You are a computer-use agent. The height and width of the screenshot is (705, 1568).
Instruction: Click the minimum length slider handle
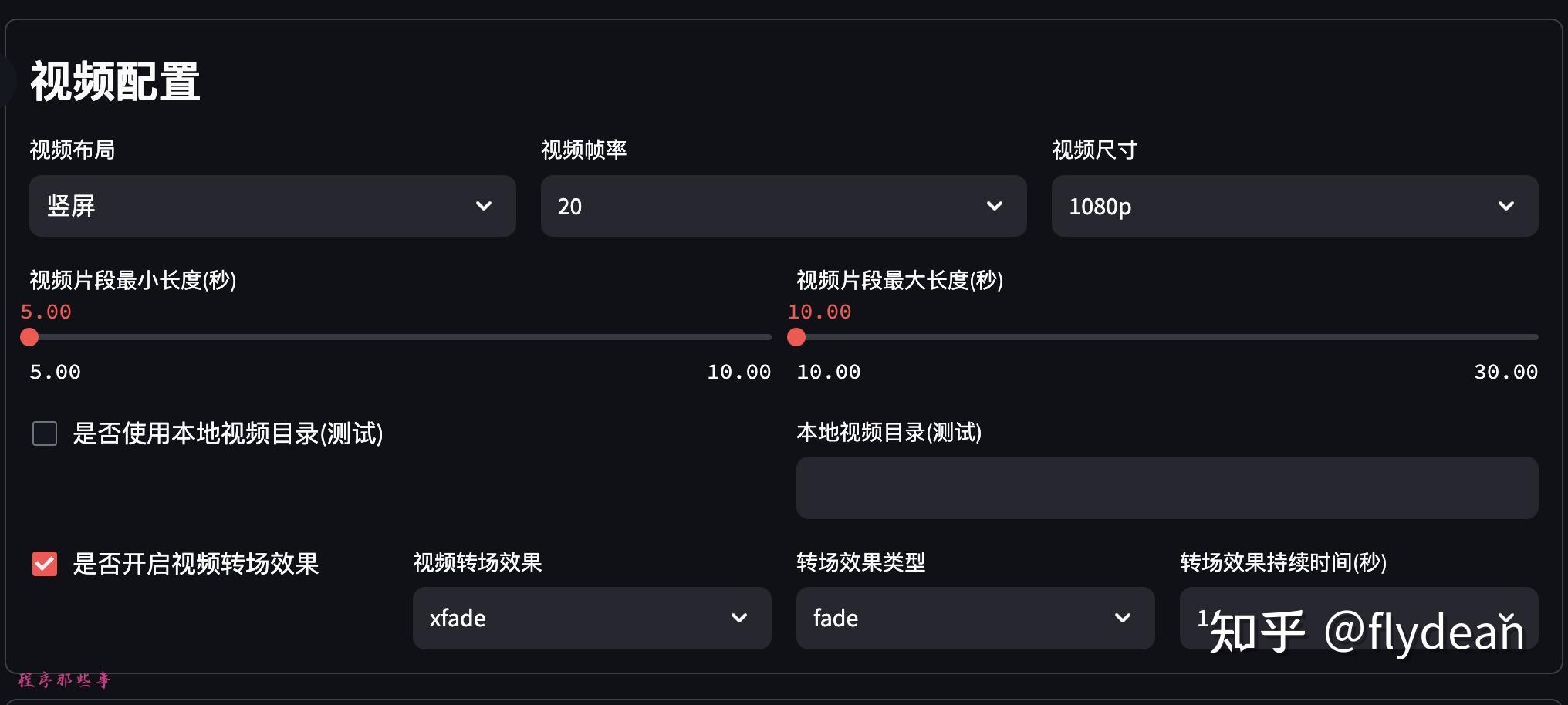(x=30, y=337)
